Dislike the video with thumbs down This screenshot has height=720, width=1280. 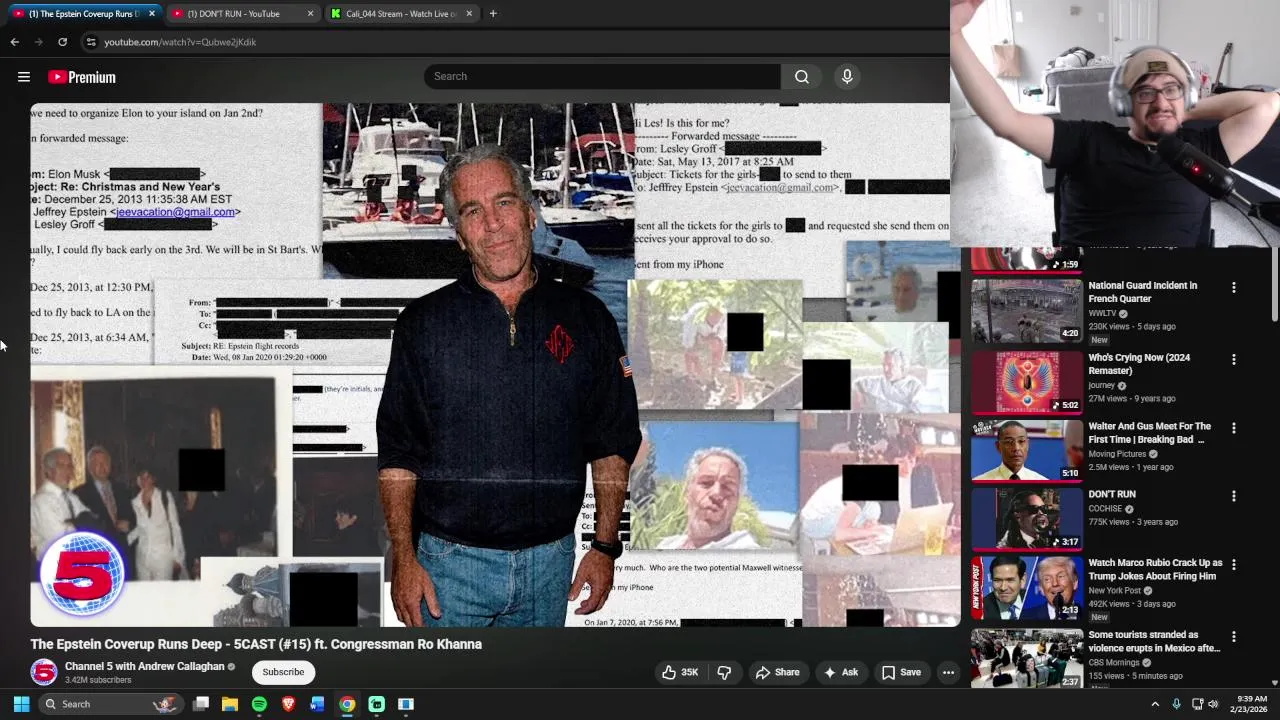(x=724, y=672)
